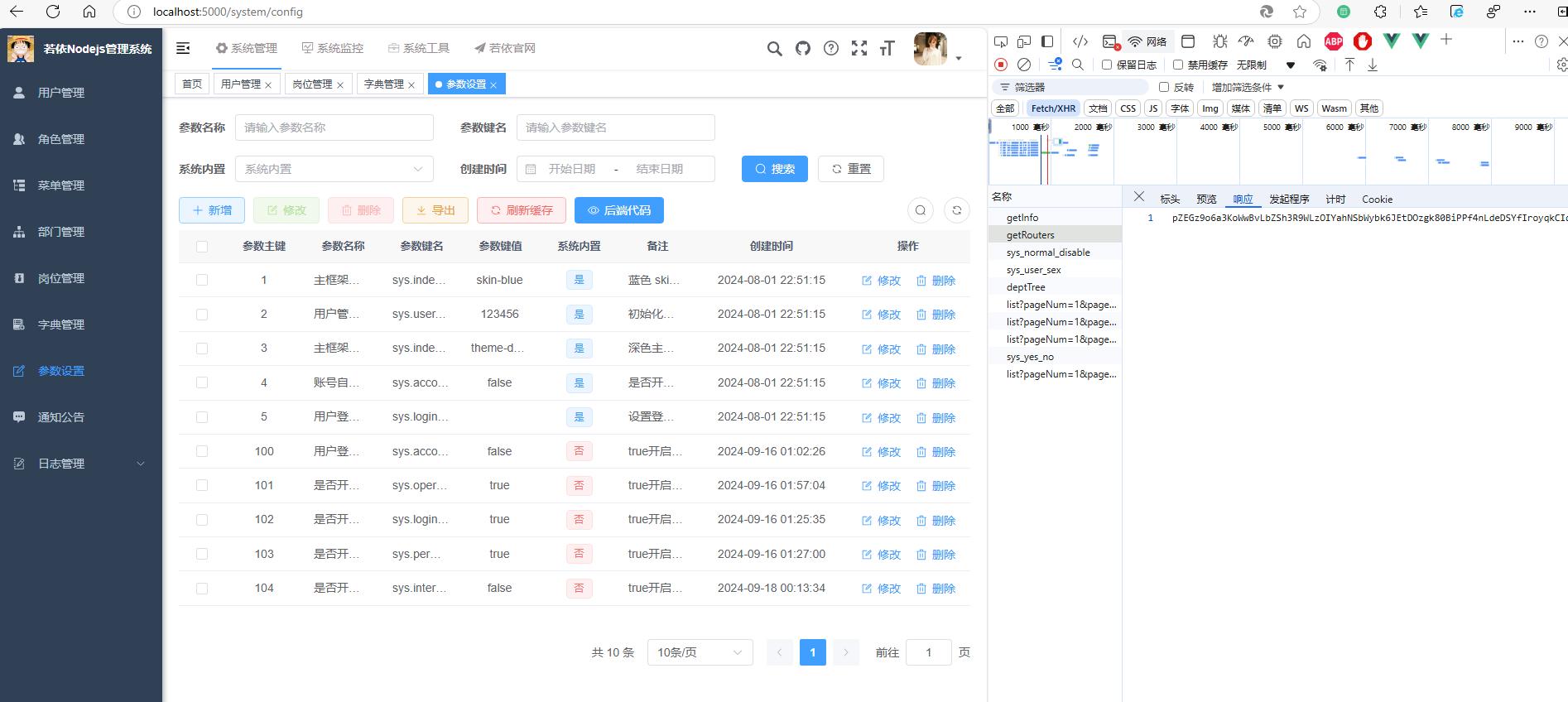Click the 搜索 button

click(775, 169)
